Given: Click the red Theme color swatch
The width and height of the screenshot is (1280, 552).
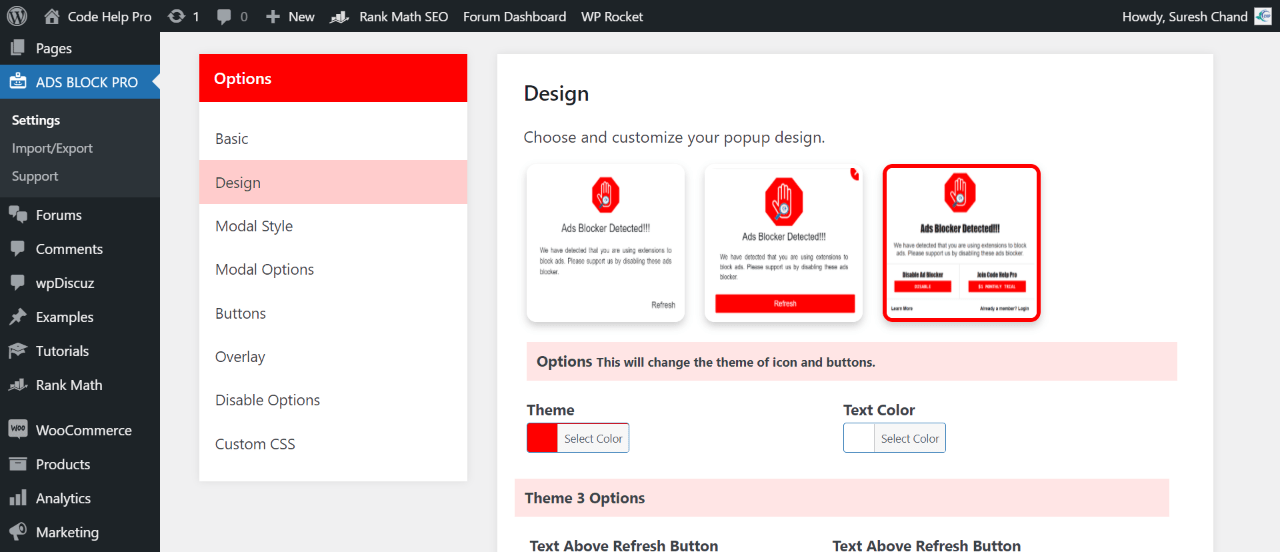Looking at the screenshot, I should point(542,438).
